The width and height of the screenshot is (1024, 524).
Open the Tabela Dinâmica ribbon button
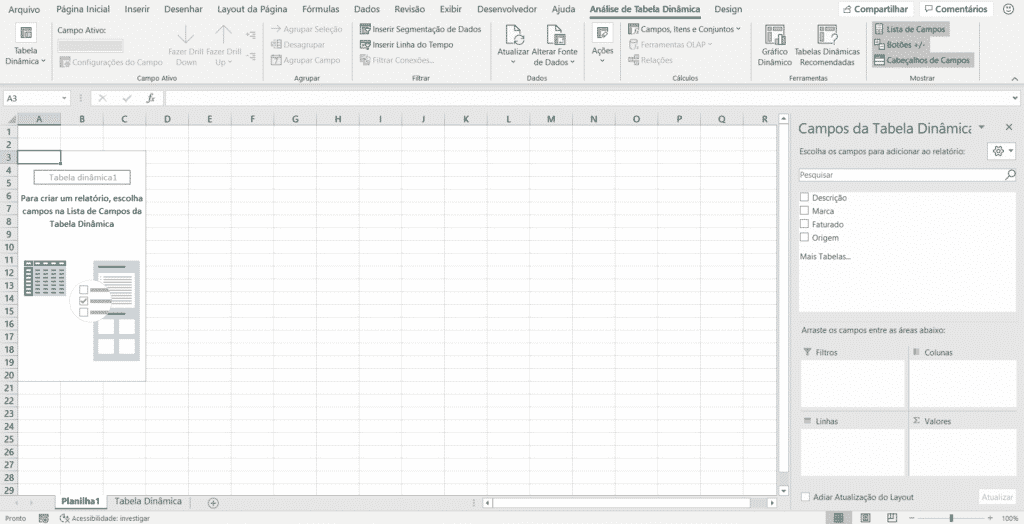[25, 45]
